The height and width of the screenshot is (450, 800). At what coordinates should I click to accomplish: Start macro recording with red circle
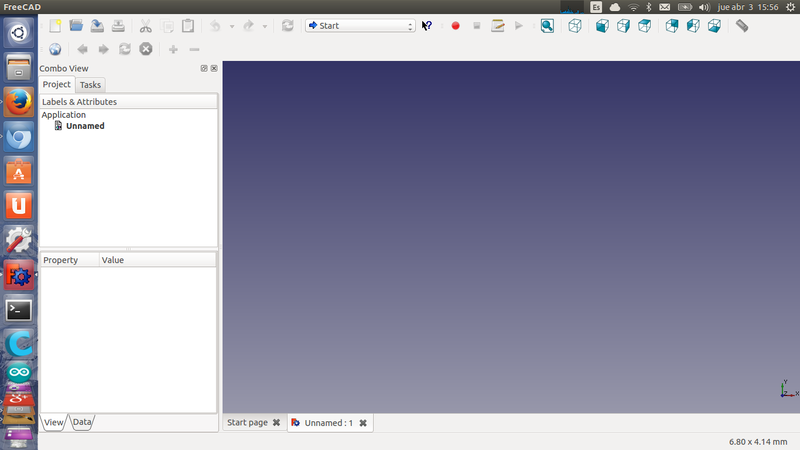455,26
